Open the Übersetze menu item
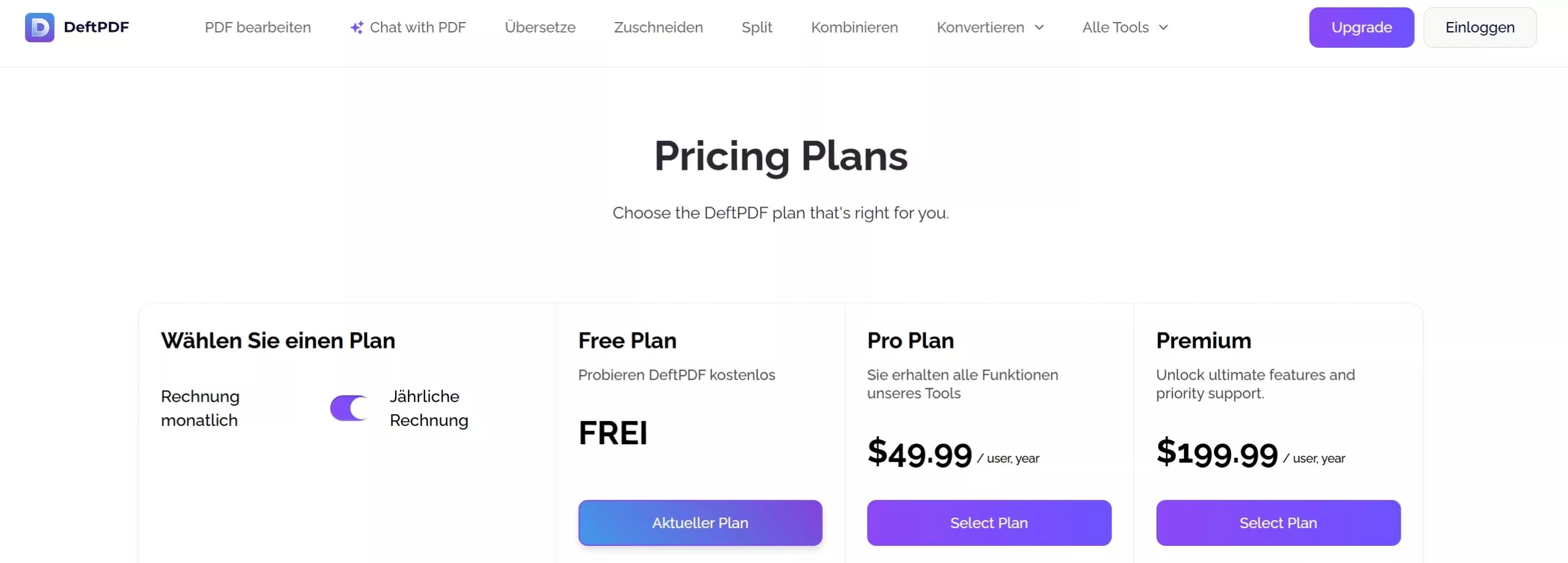Viewport: 1568px width, 563px height. 540,28
